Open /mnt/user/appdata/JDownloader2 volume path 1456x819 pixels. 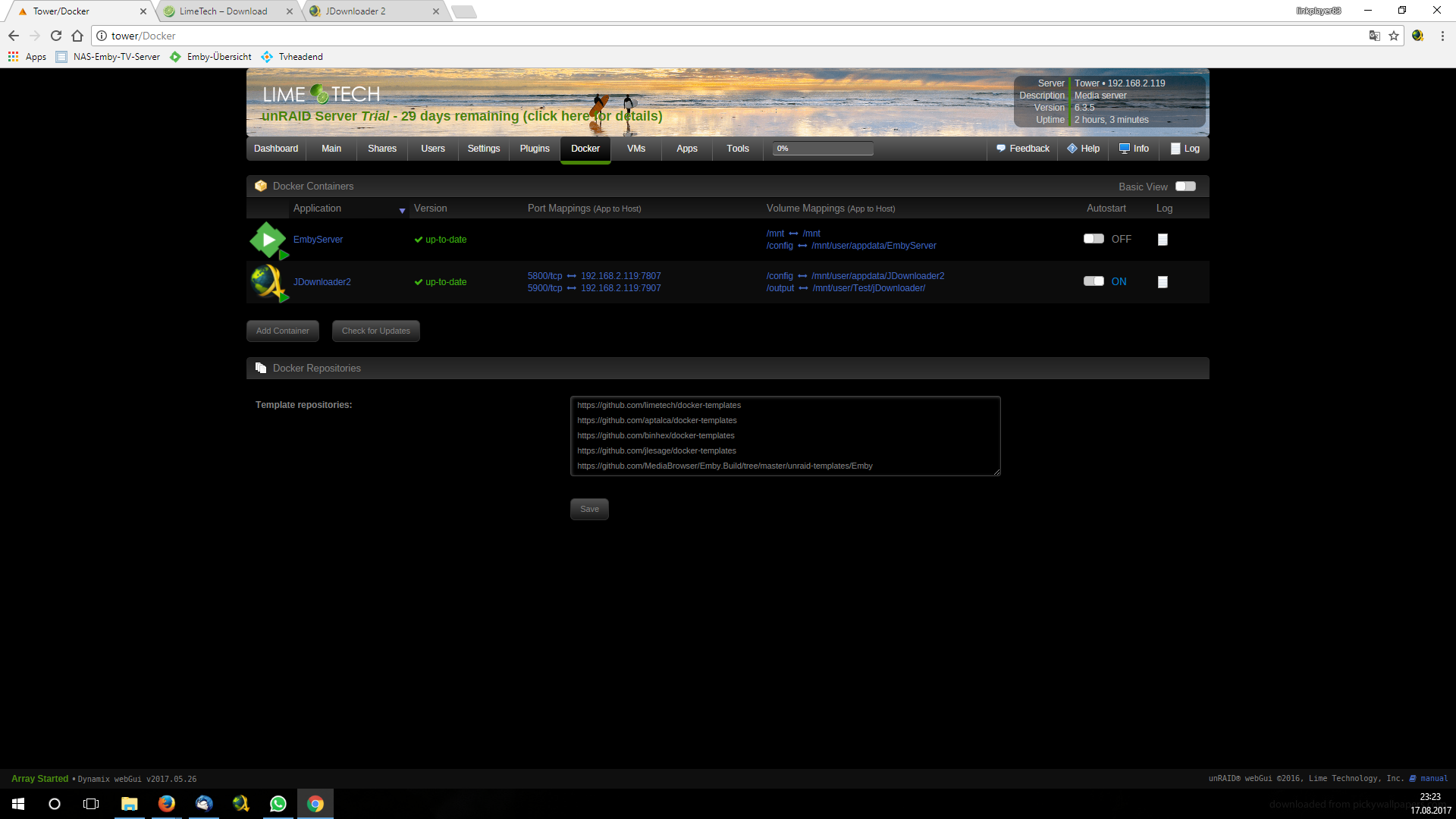point(877,276)
